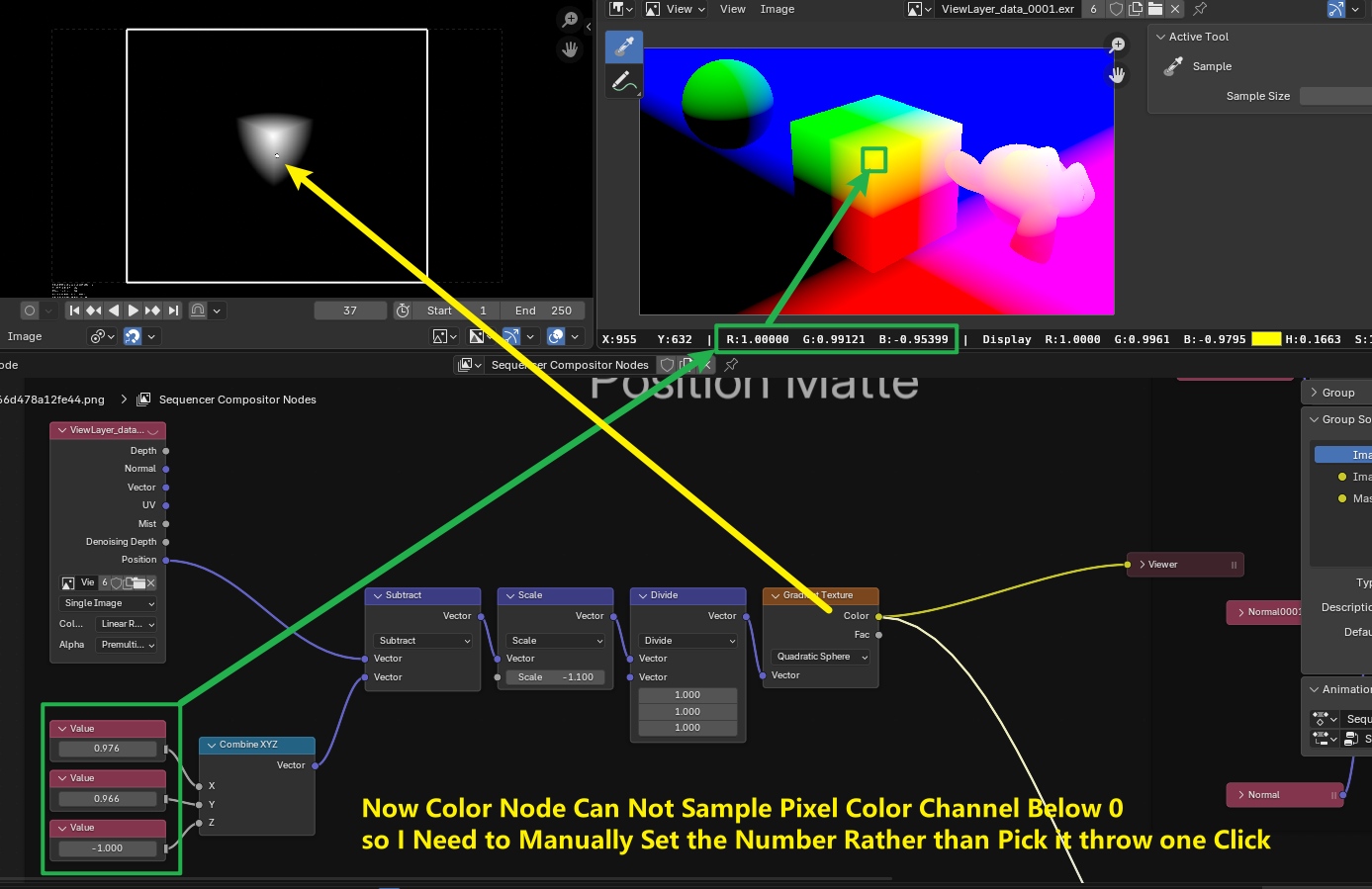1372x889 pixels.
Task: Collapse the Combine XYZ node
Action: point(212,745)
